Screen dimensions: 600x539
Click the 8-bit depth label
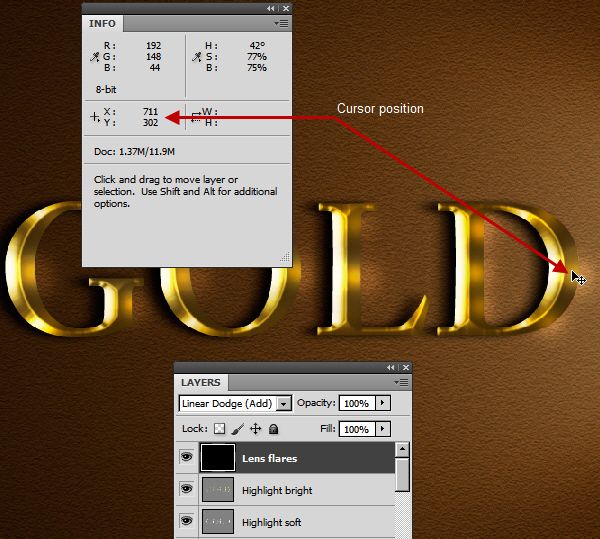(x=106, y=90)
